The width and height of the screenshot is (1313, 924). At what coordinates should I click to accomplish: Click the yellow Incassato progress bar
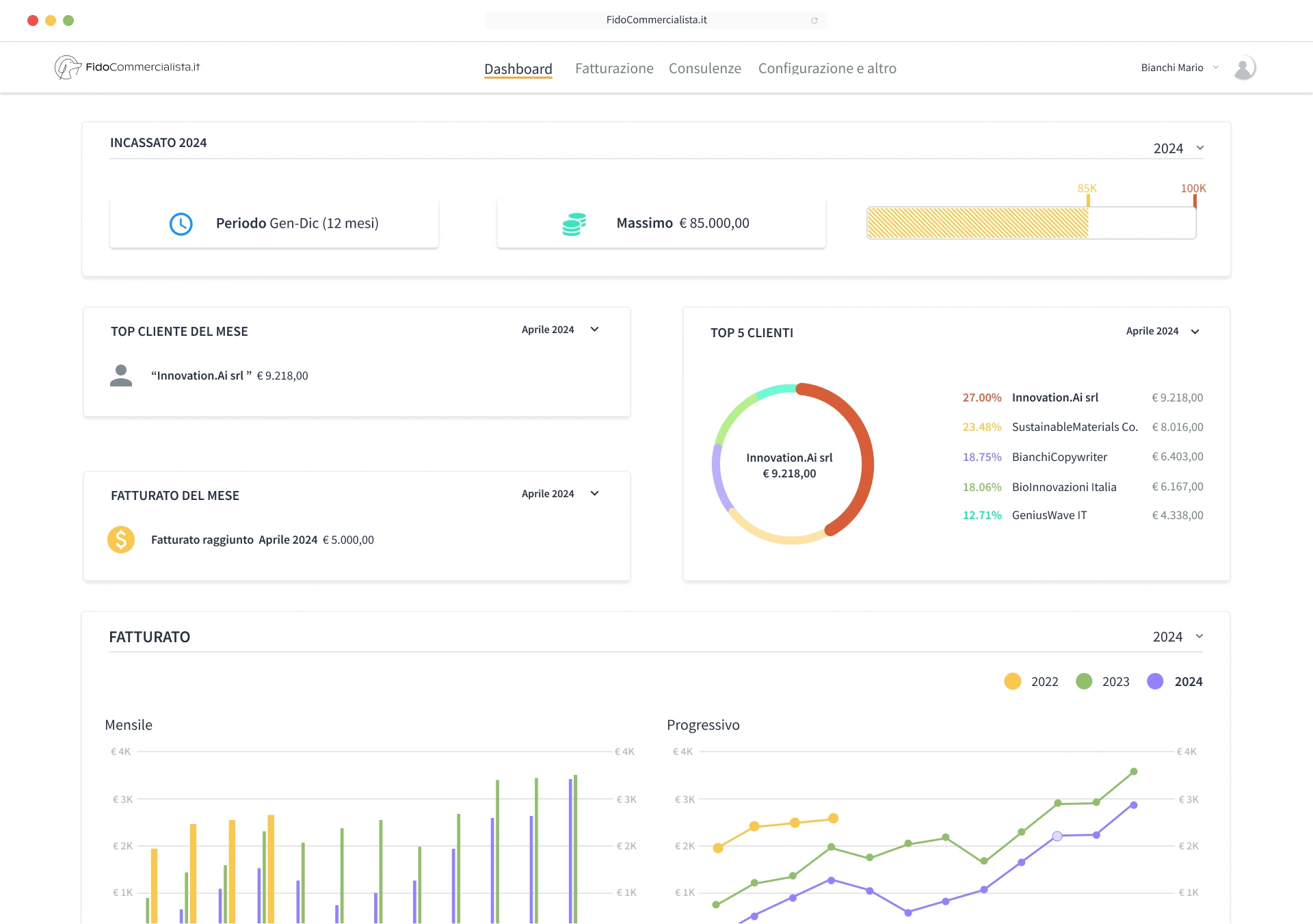point(978,222)
